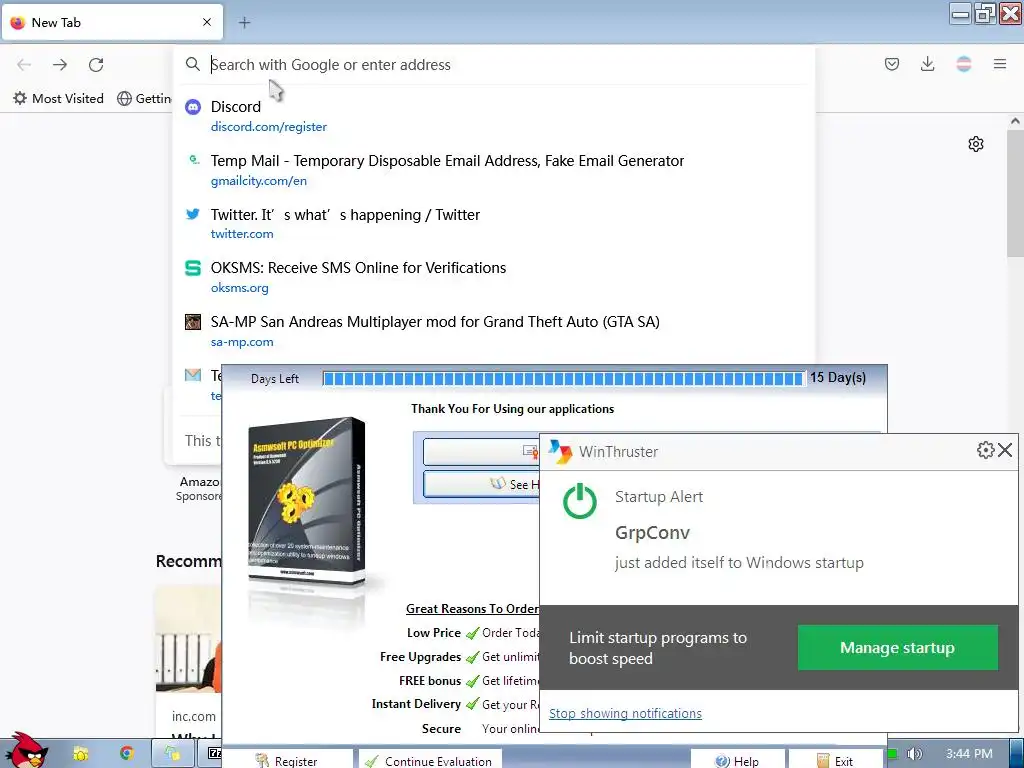Choose the Discord suggestion
This screenshot has height=768, width=1024.
click(x=494, y=116)
